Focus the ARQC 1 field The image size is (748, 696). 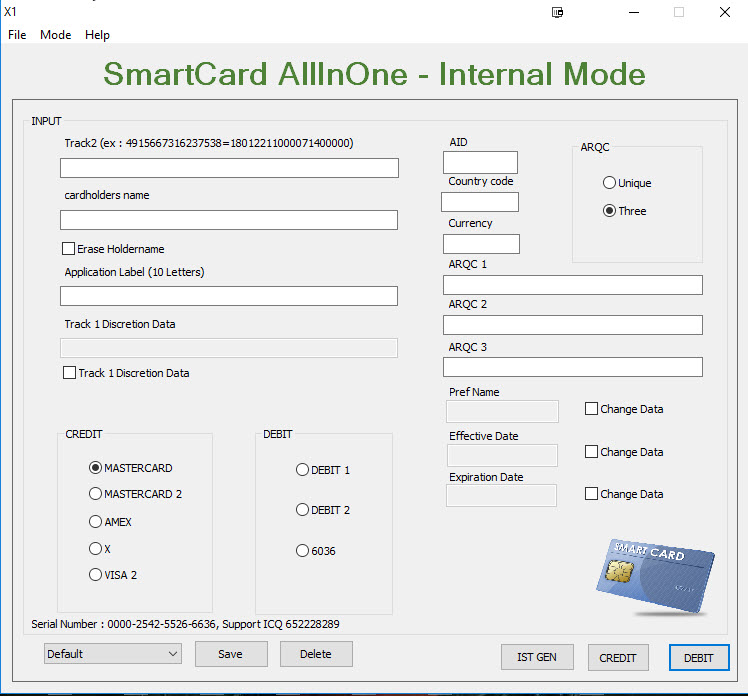click(x=572, y=285)
